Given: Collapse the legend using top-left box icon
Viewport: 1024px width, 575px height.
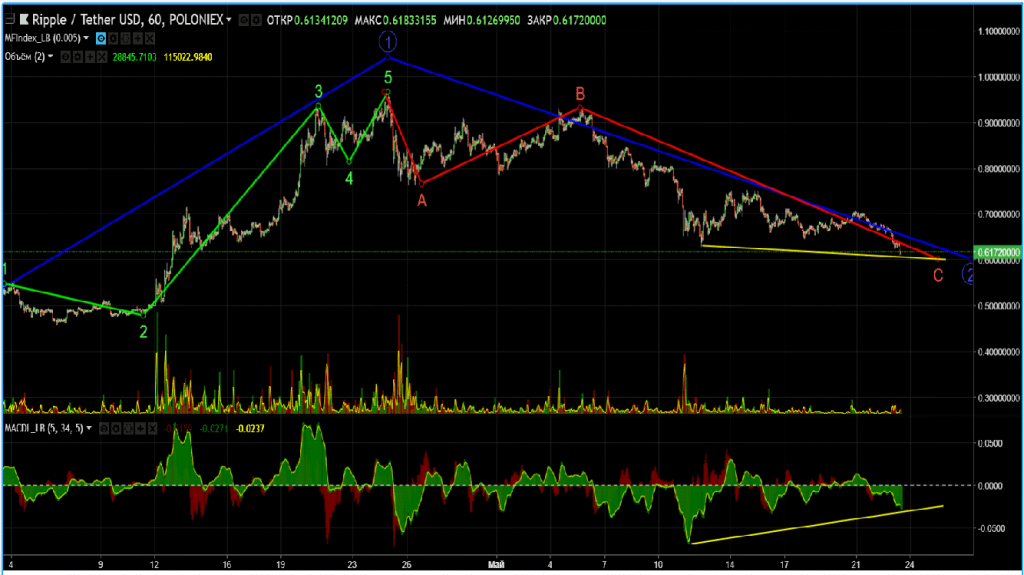Looking at the screenshot, I should (10, 20).
